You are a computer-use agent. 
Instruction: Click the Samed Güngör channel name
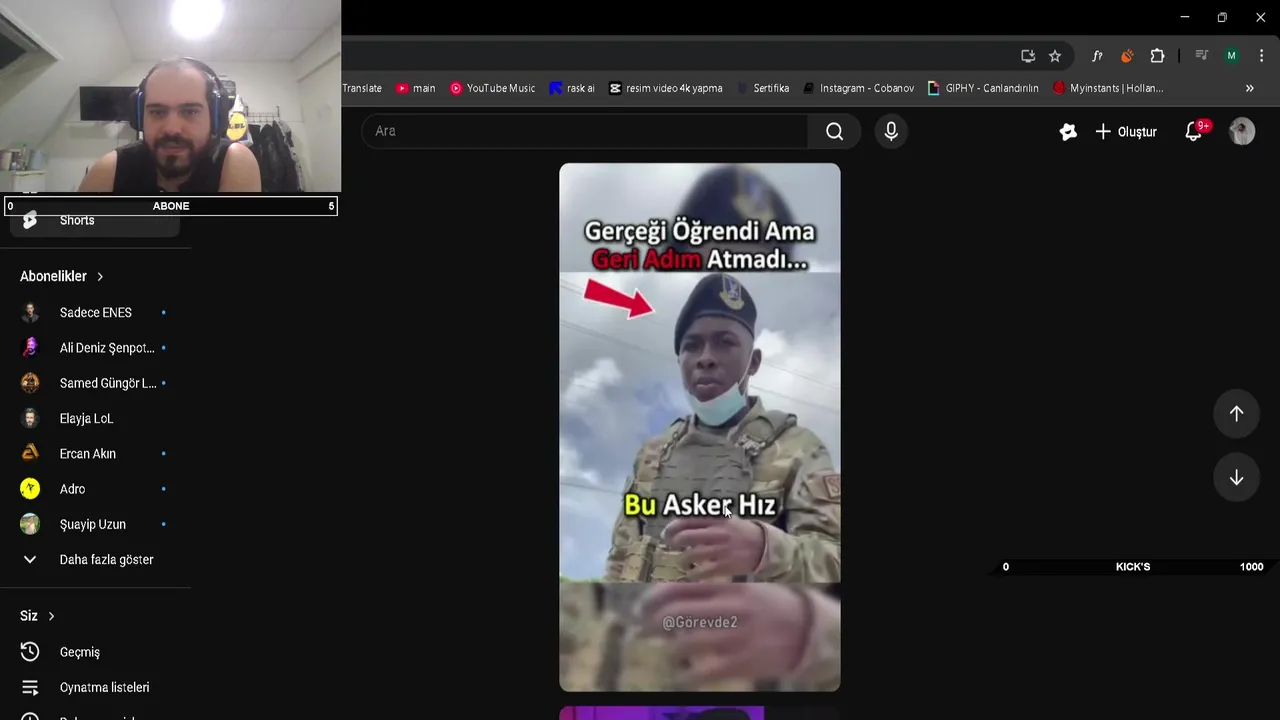[108, 383]
